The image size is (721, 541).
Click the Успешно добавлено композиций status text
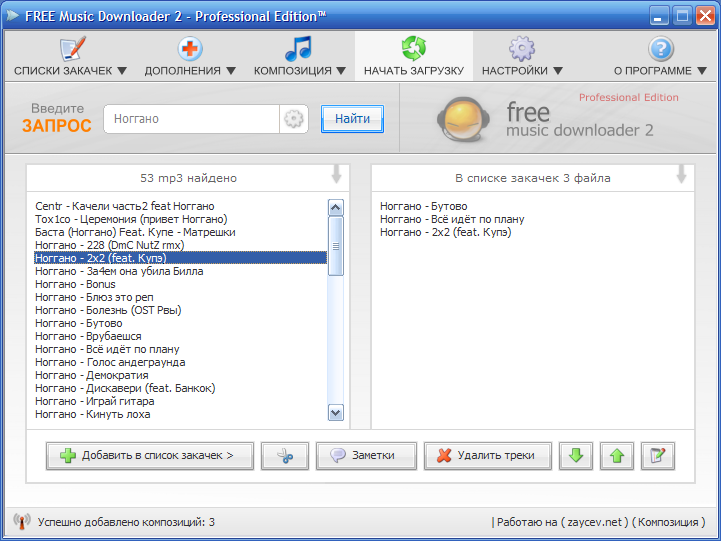pyautogui.click(x=126, y=522)
